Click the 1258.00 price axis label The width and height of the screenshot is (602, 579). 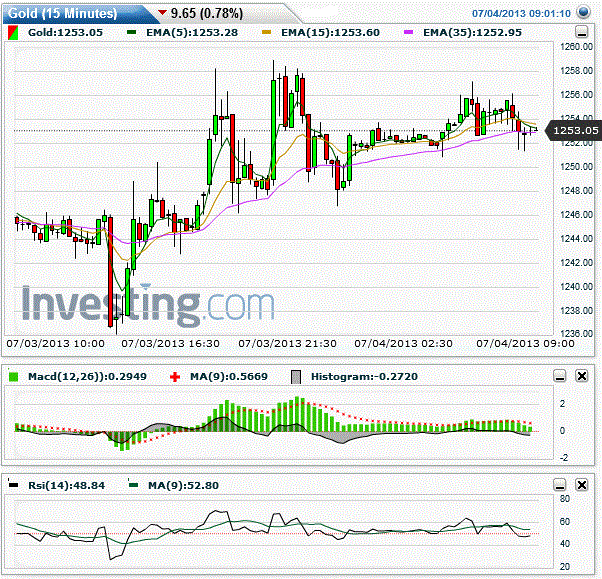576,71
